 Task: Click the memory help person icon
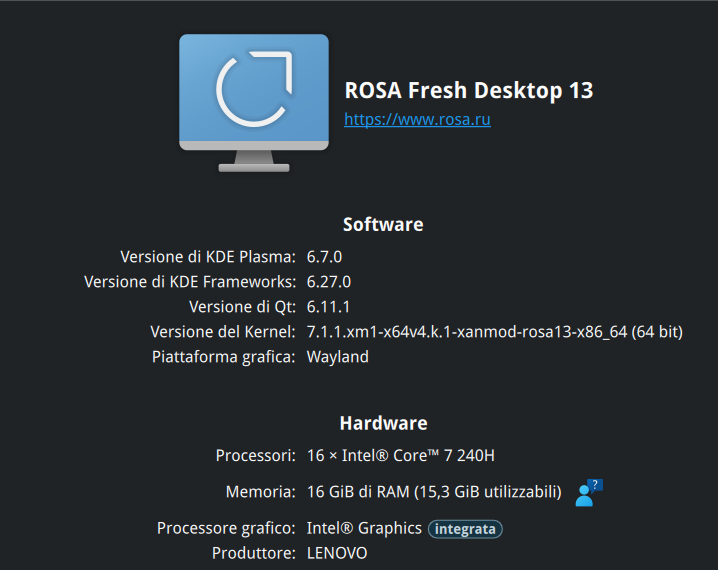(589, 493)
